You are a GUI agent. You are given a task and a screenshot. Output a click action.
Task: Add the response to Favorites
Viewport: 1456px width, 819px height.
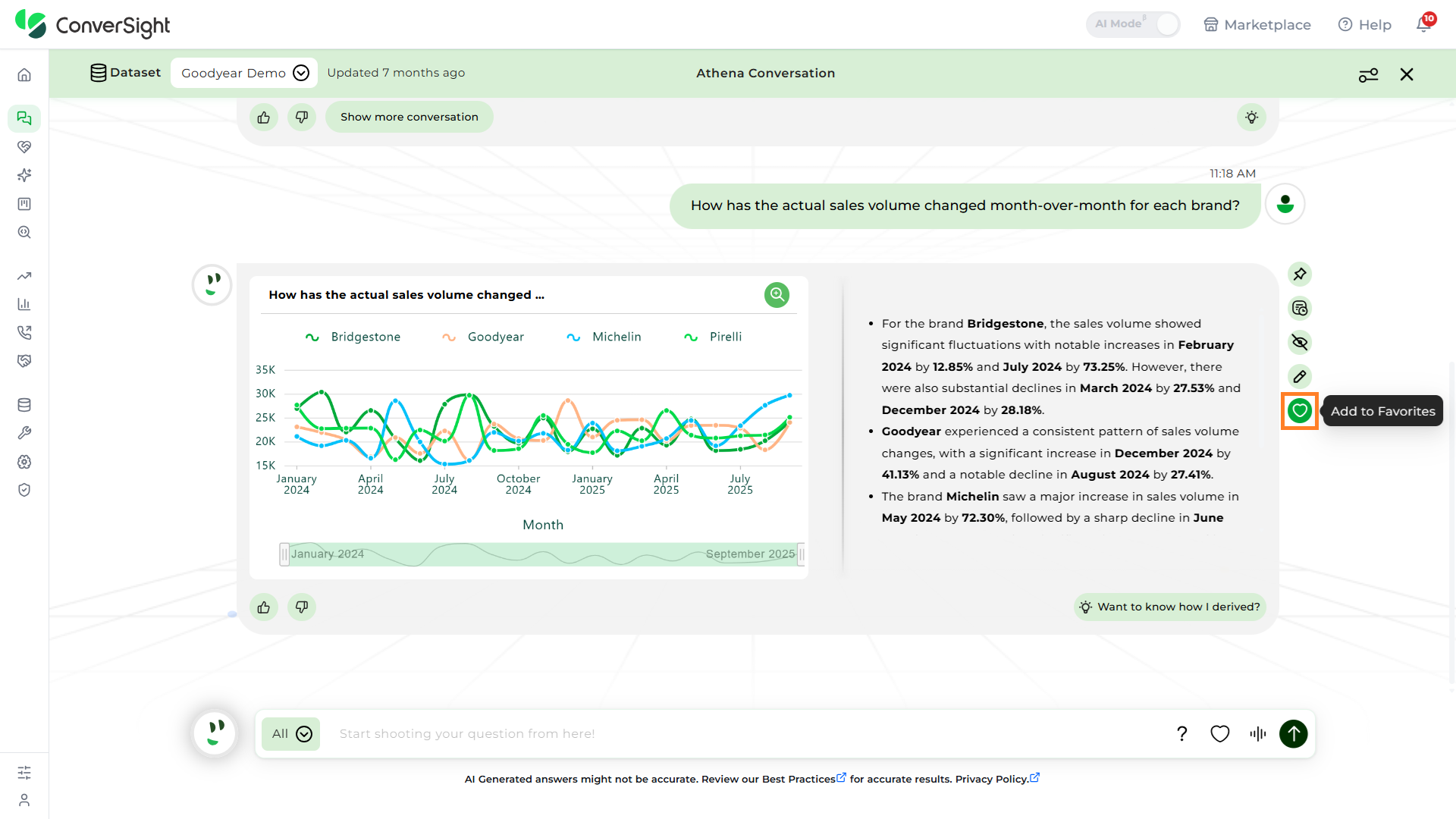1300,411
